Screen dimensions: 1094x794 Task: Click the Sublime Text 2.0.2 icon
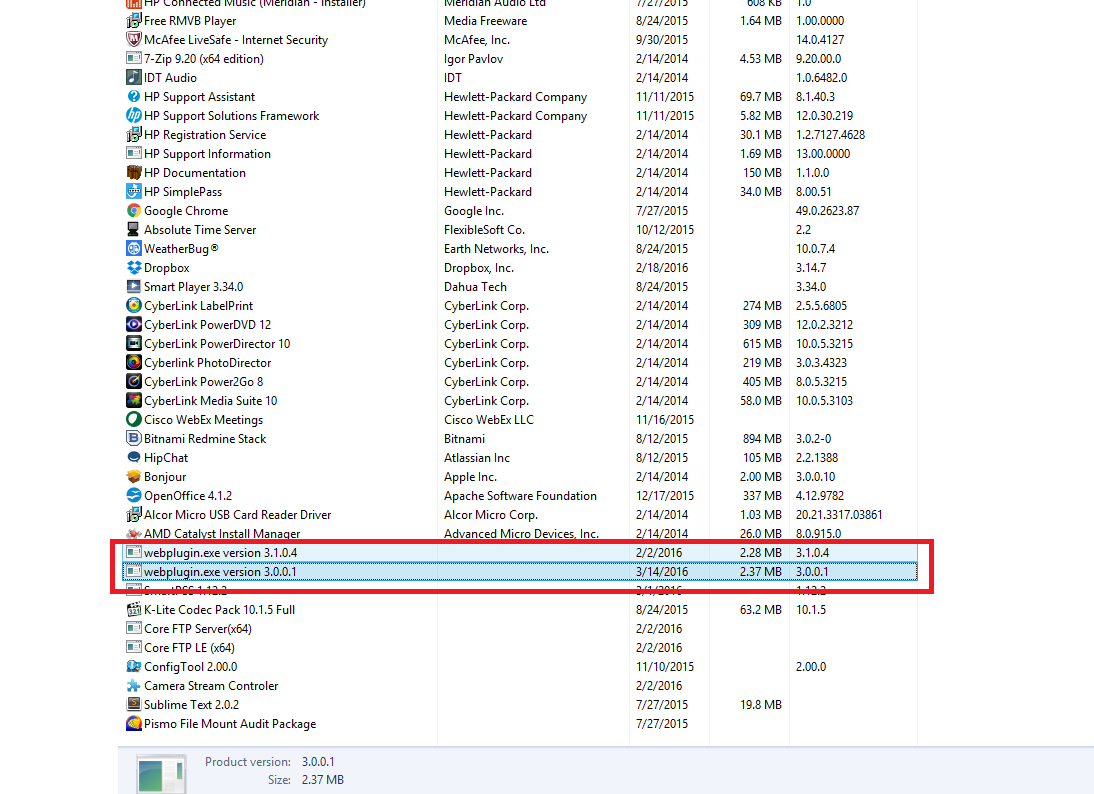[133, 705]
